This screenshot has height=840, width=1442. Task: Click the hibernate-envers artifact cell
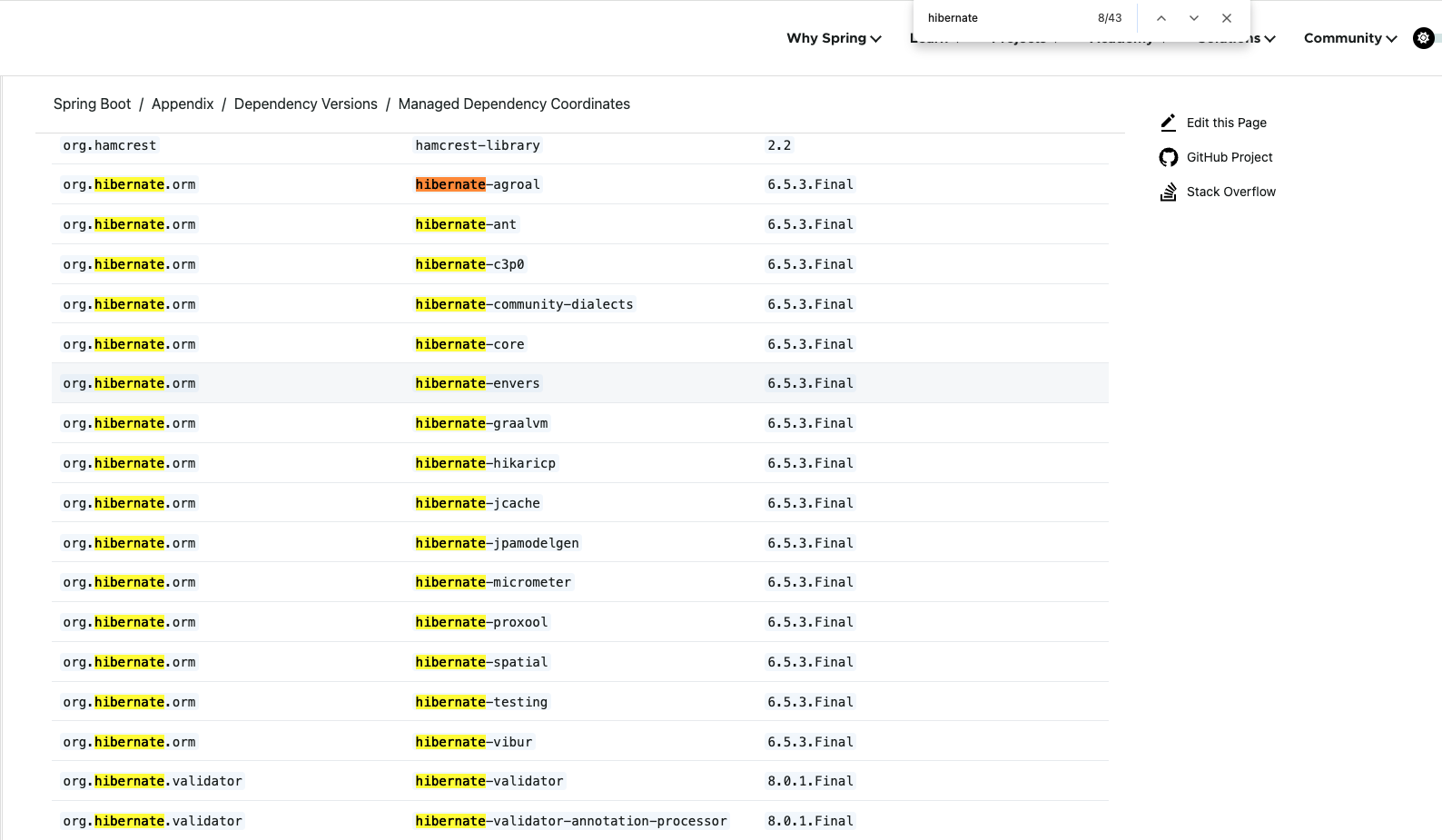478,383
